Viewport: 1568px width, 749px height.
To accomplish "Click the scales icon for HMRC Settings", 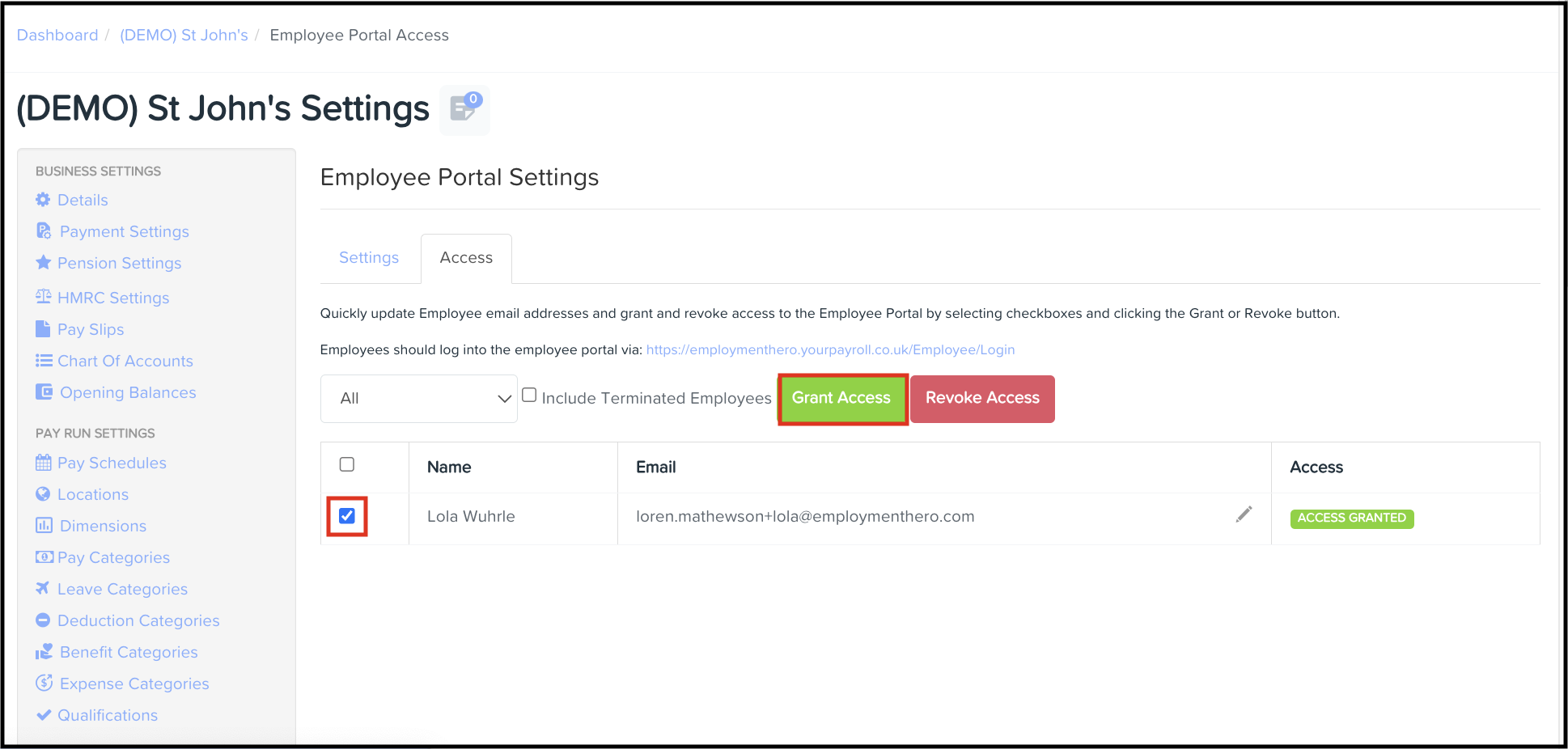I will click(43, 296).
